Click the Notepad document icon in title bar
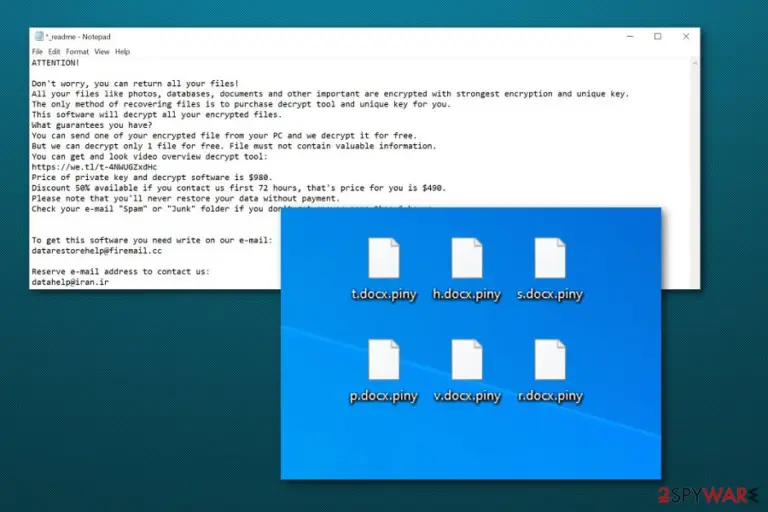The width and height of the screenshot is (768, 512). click(x=39, y=36)
